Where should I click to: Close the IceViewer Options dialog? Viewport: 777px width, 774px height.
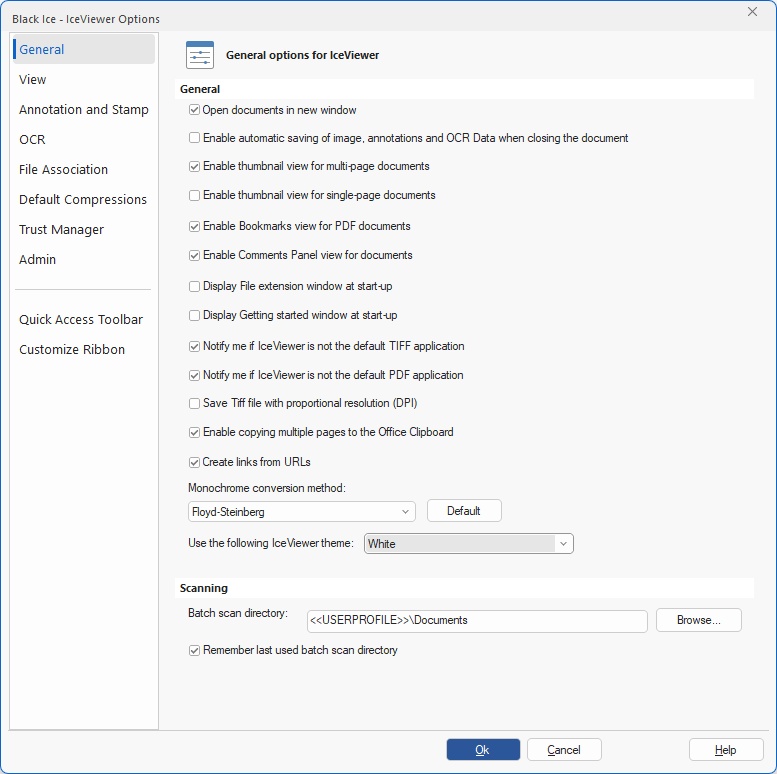[752, 12]
